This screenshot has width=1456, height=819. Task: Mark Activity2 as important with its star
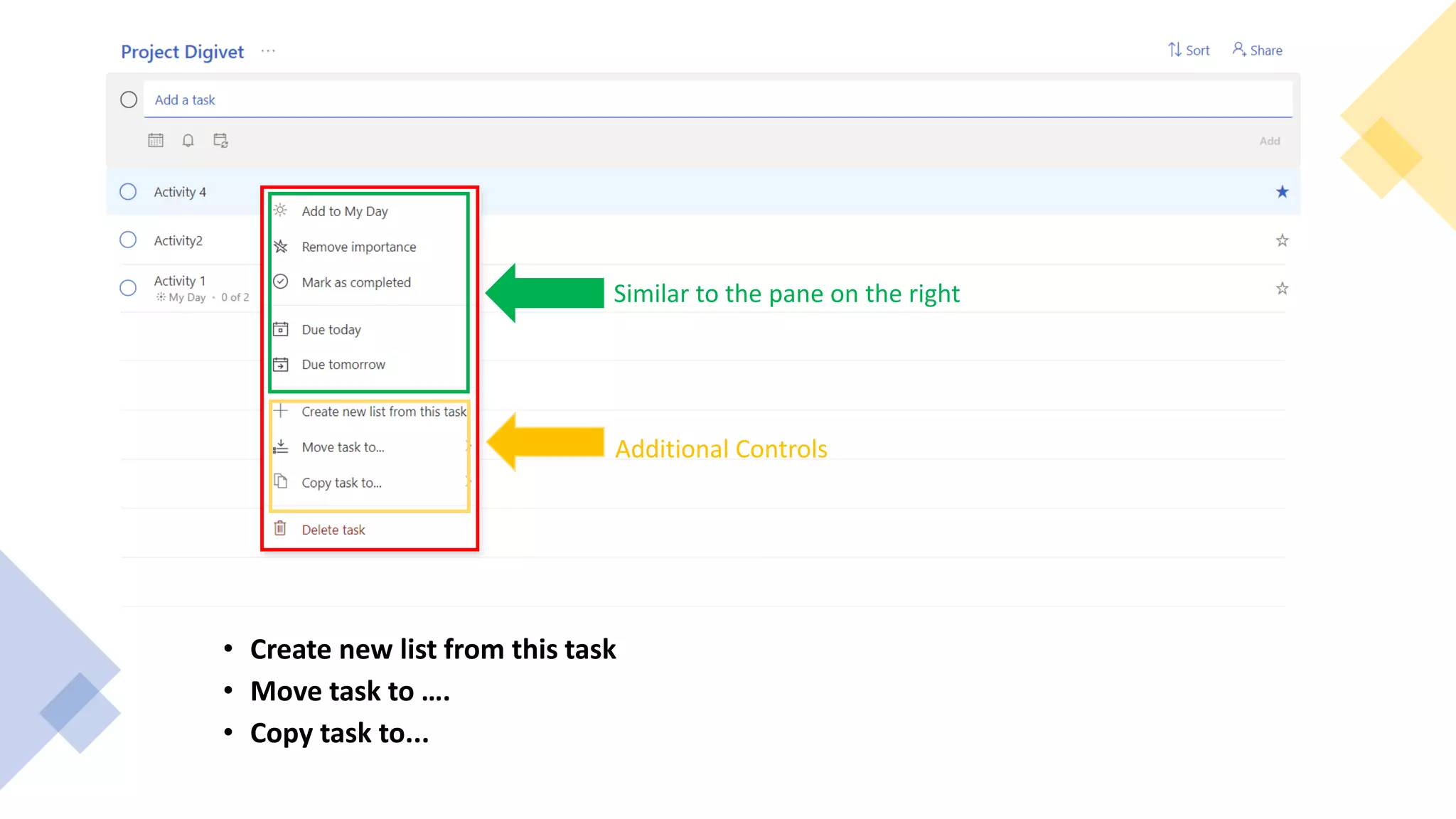[x=1282, y=240]
